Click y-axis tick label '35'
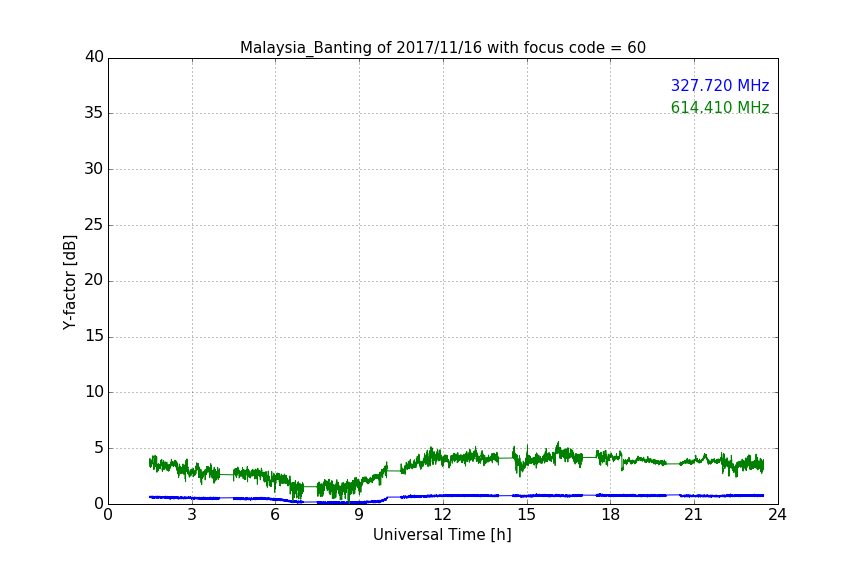 click(x=94, y=113)
